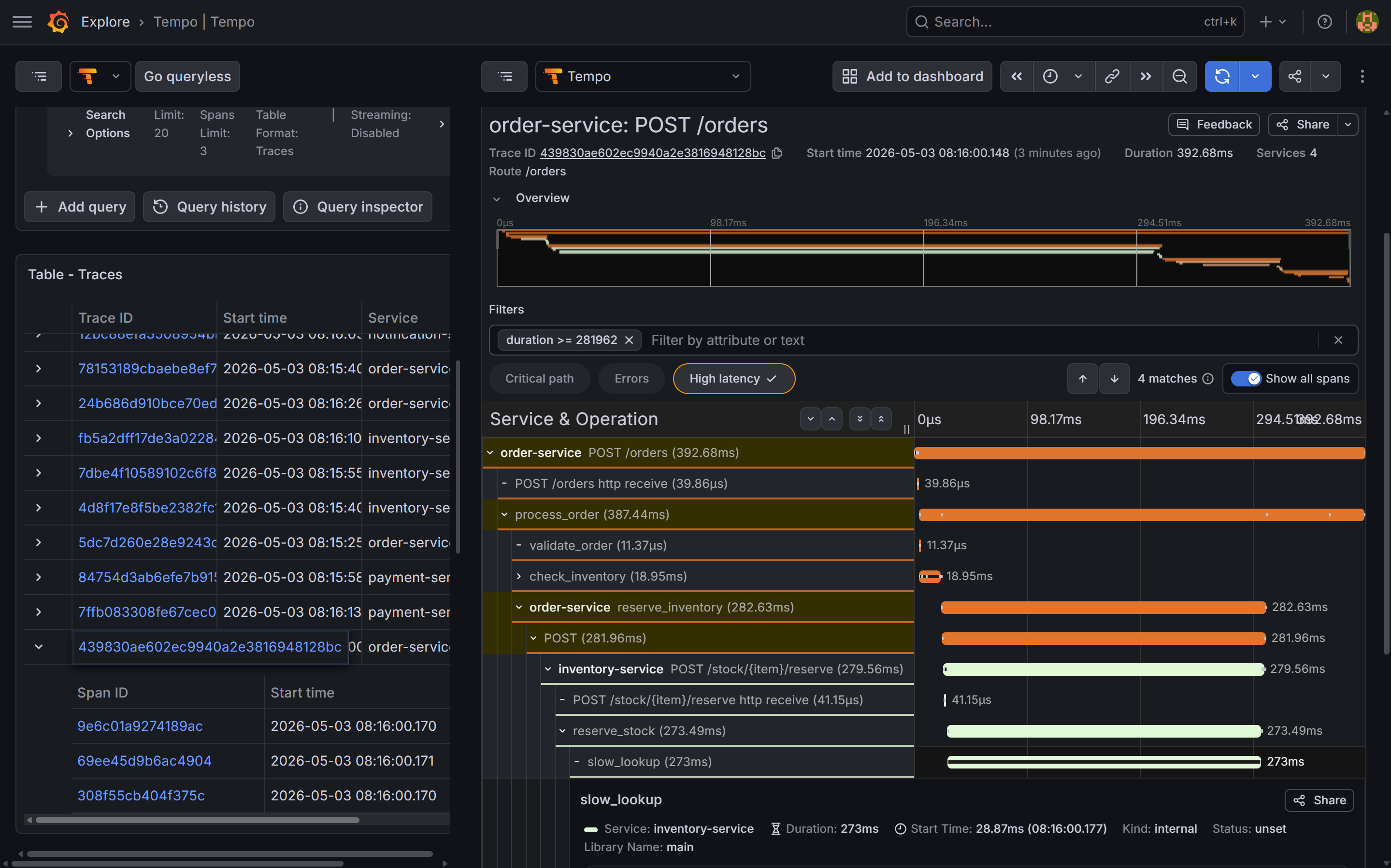Screen dimensions: 1391x868
Task: Click the column resize handle beside 0μs
Action: click(x=907, y=429)
